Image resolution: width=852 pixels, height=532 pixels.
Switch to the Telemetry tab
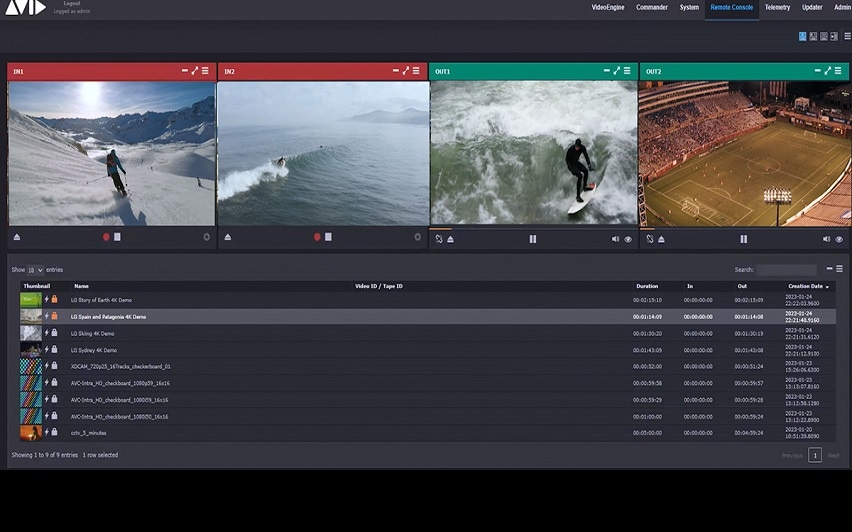(777, 7)
